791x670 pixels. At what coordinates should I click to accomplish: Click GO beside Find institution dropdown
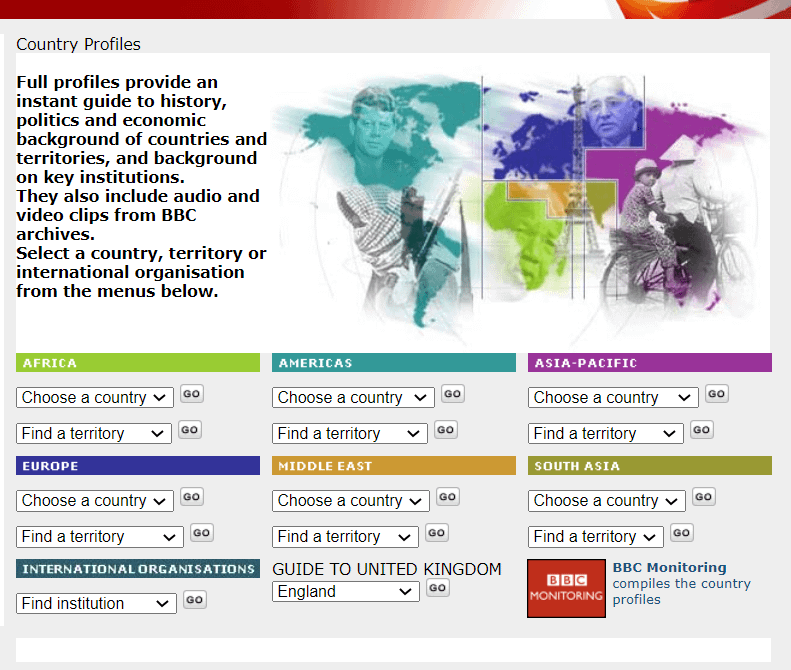click(x=194, y=600)
